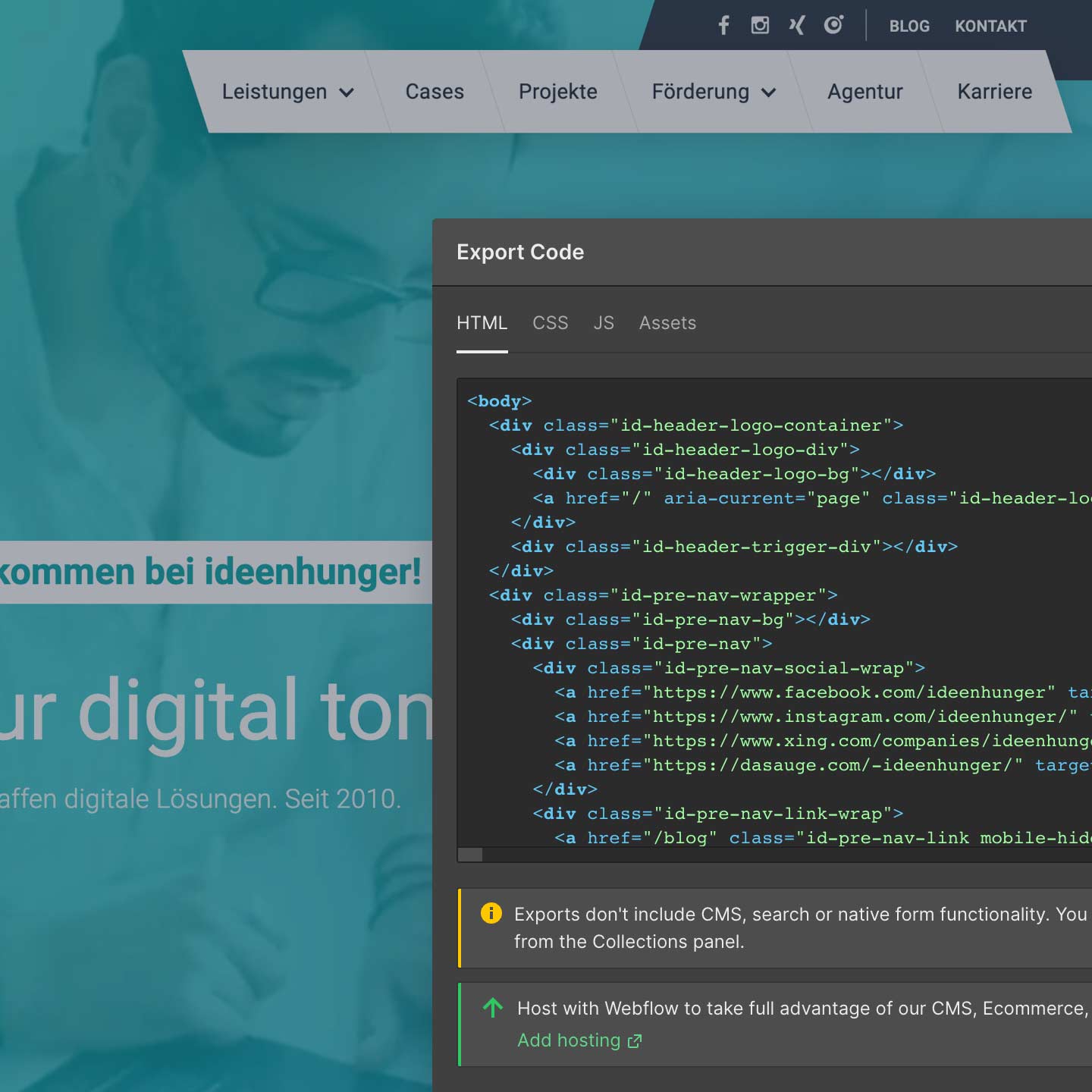Click the 'Exports don't include CMS' notice text
This screenshot has height=1092, width=1092.
click(x=801, y=927)
